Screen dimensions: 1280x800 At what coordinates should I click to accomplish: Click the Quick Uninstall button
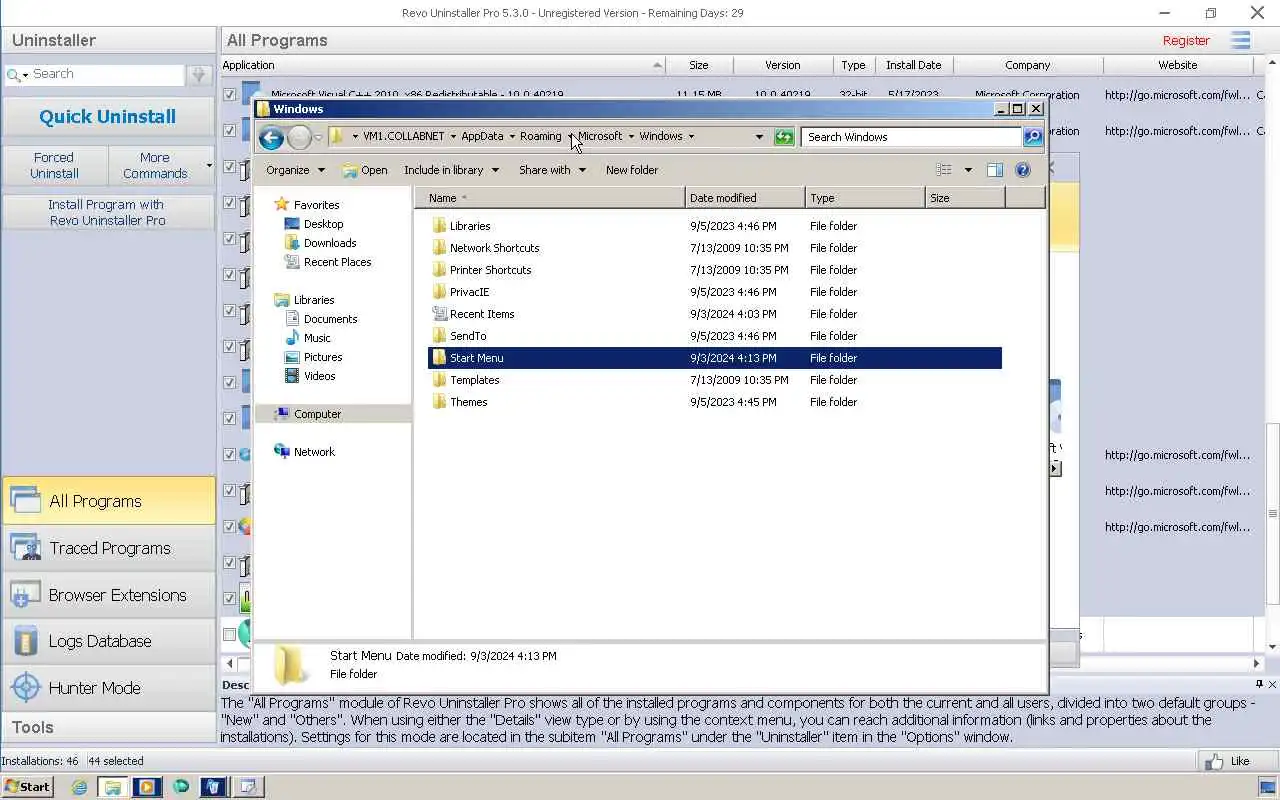pos(108,117)
